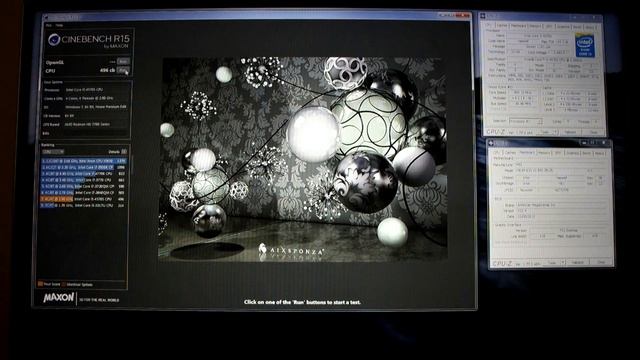Open the Memory tab in upper CPU-Z window

point(535,26)
